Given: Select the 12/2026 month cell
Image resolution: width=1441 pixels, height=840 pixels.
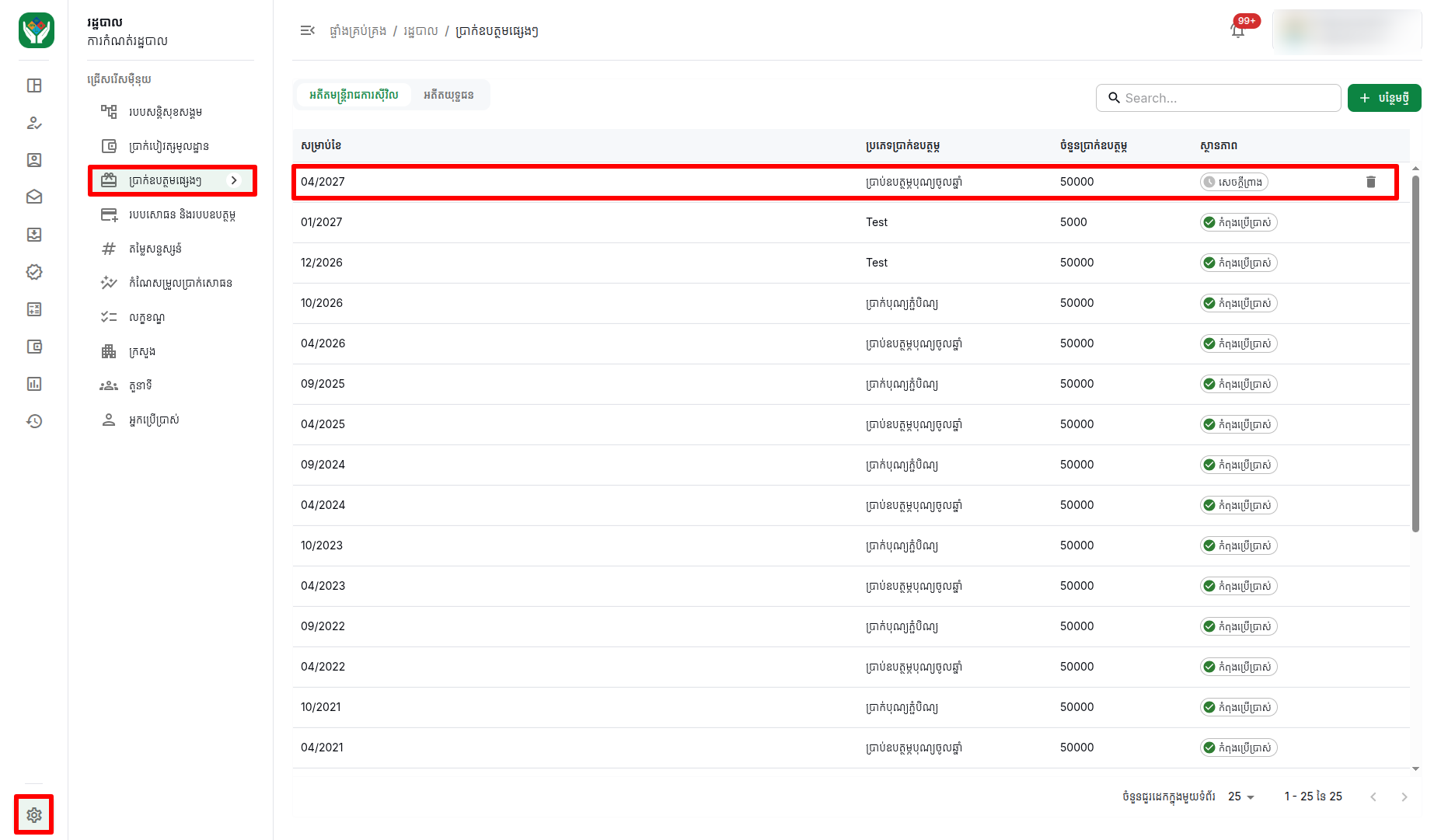Looking at the screenshot, I should pos(322,263).
